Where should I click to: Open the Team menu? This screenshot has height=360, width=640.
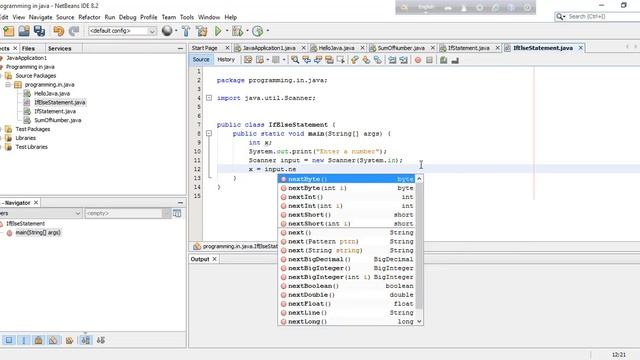[x=169, y=17]
